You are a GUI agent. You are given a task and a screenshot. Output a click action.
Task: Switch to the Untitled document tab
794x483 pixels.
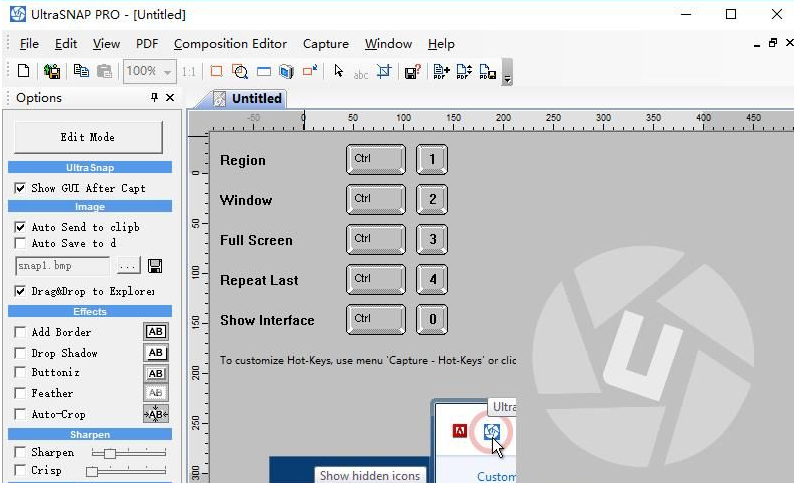[248, 98]
